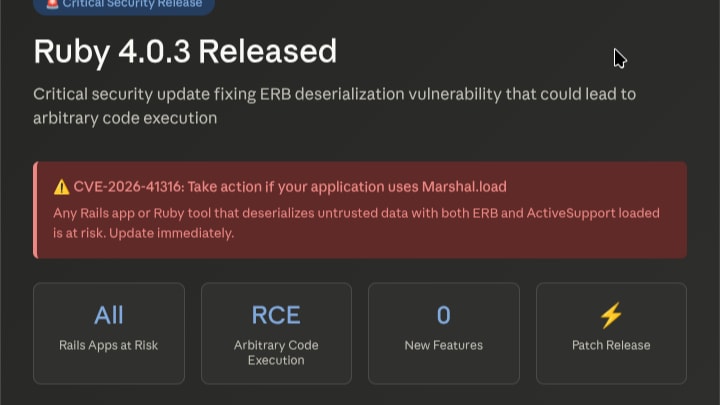Click the lightning bolt icon above Patch Release

tap(611, 316)
